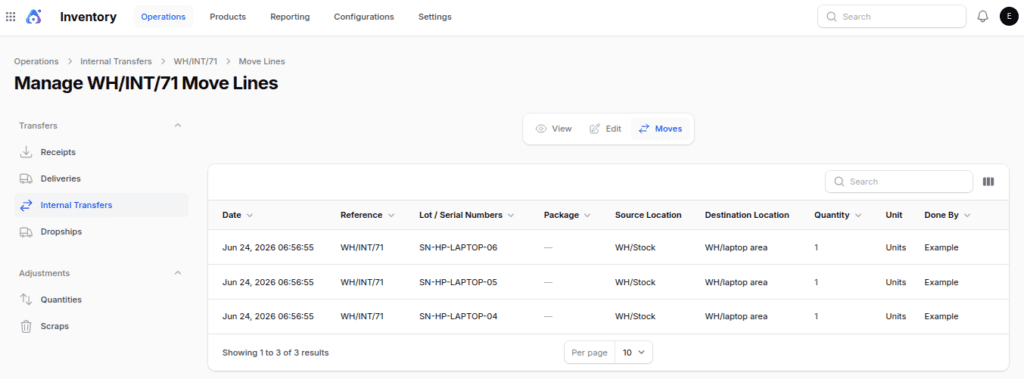Screen dimensions: 1024x379
Task: Click Unit column header
Action: tap(894, 215)
